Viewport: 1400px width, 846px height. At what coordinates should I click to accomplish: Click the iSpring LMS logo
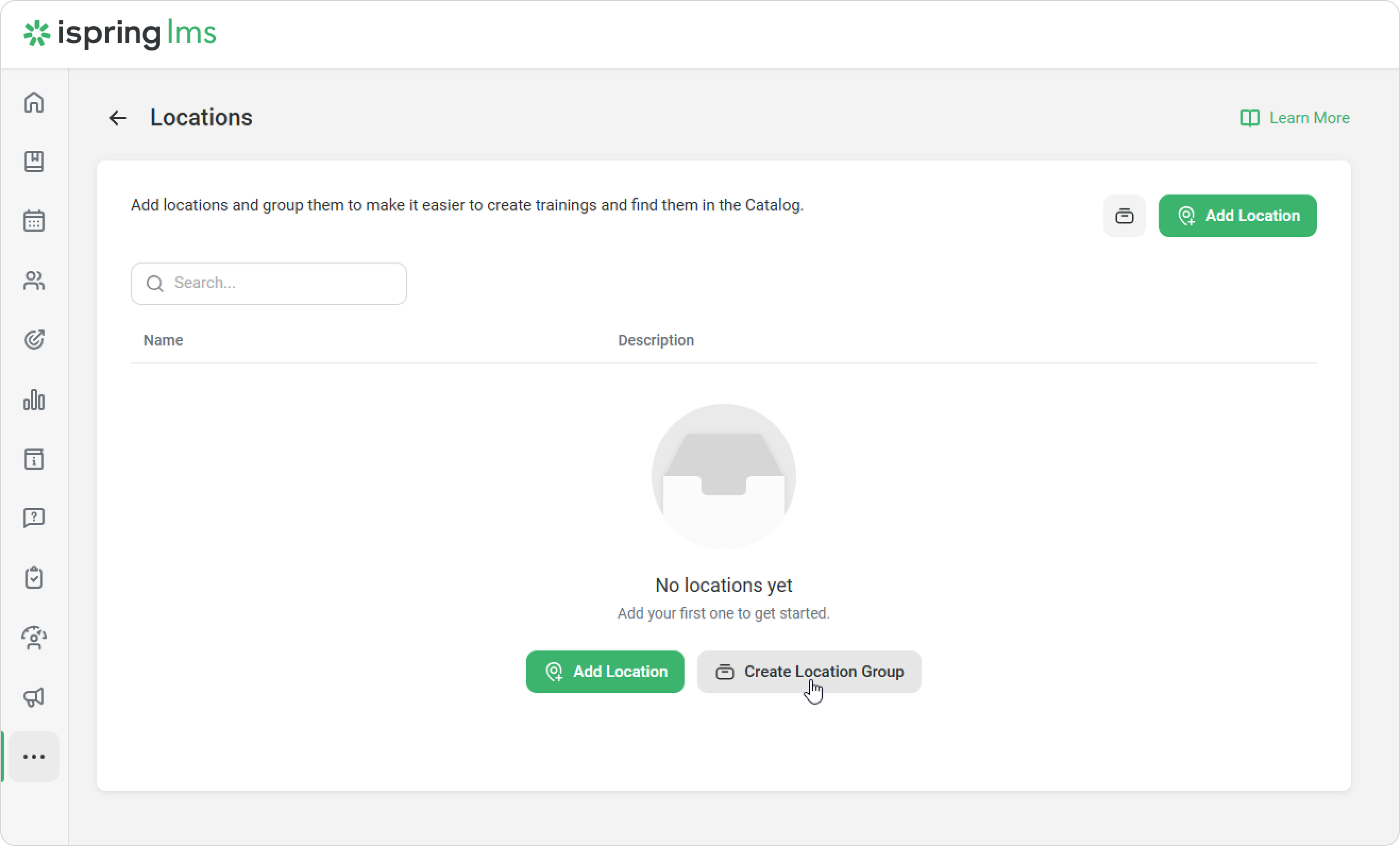click(120, 33)
